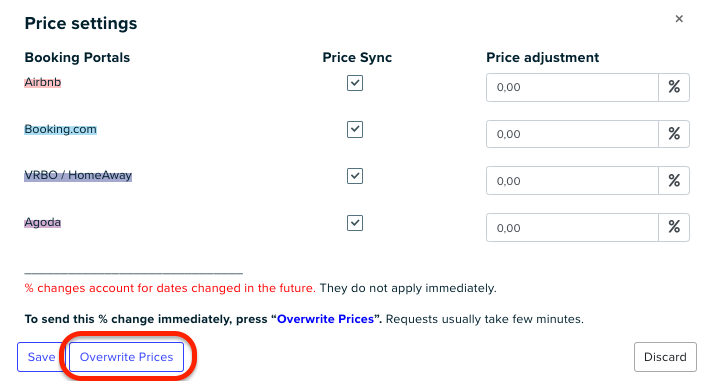
Task: Focus the Airbnb price adjustment field
Action: (x=572, y=88)
